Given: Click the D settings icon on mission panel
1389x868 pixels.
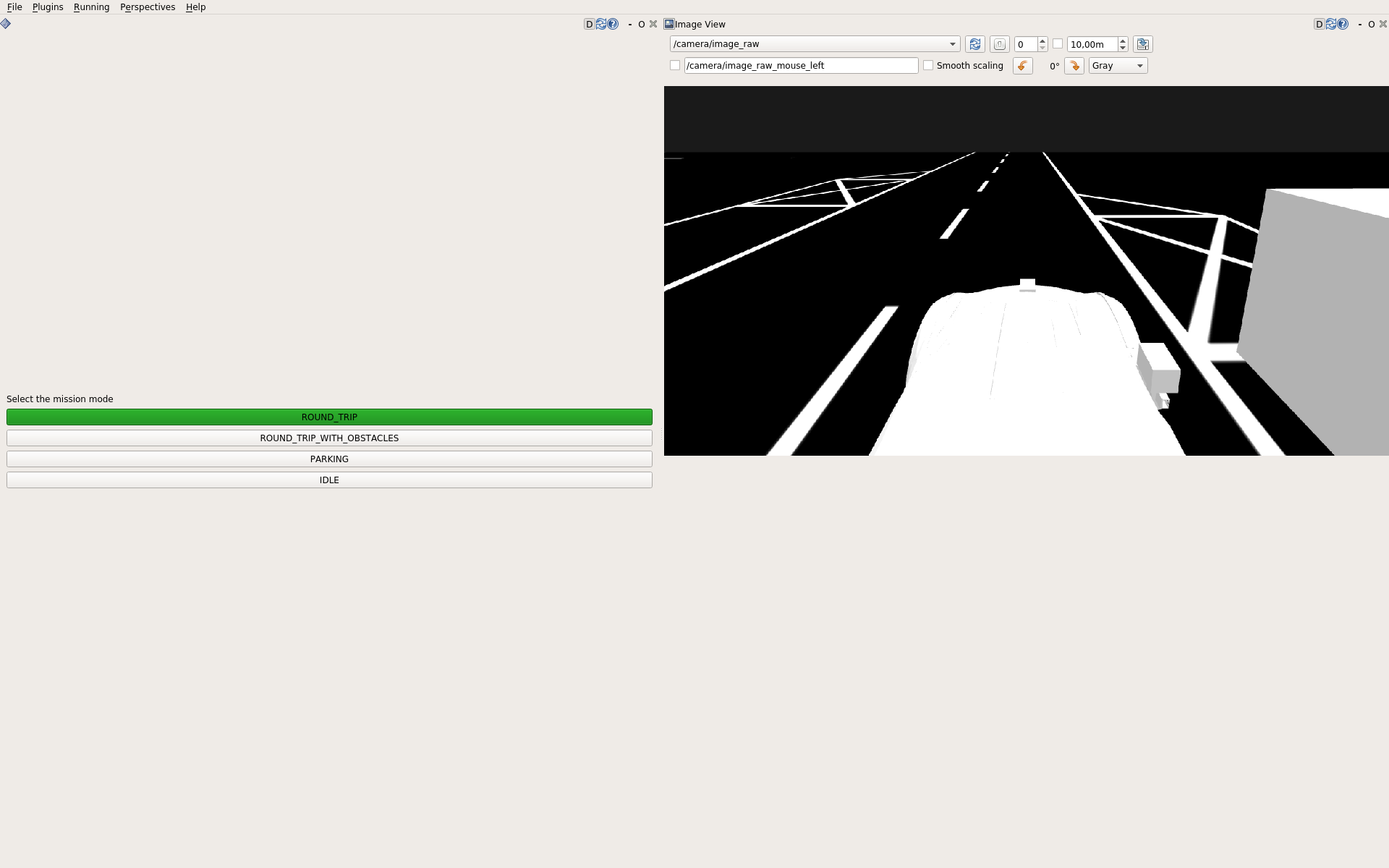Looking at the screenshot, I should tap(589, 24).
